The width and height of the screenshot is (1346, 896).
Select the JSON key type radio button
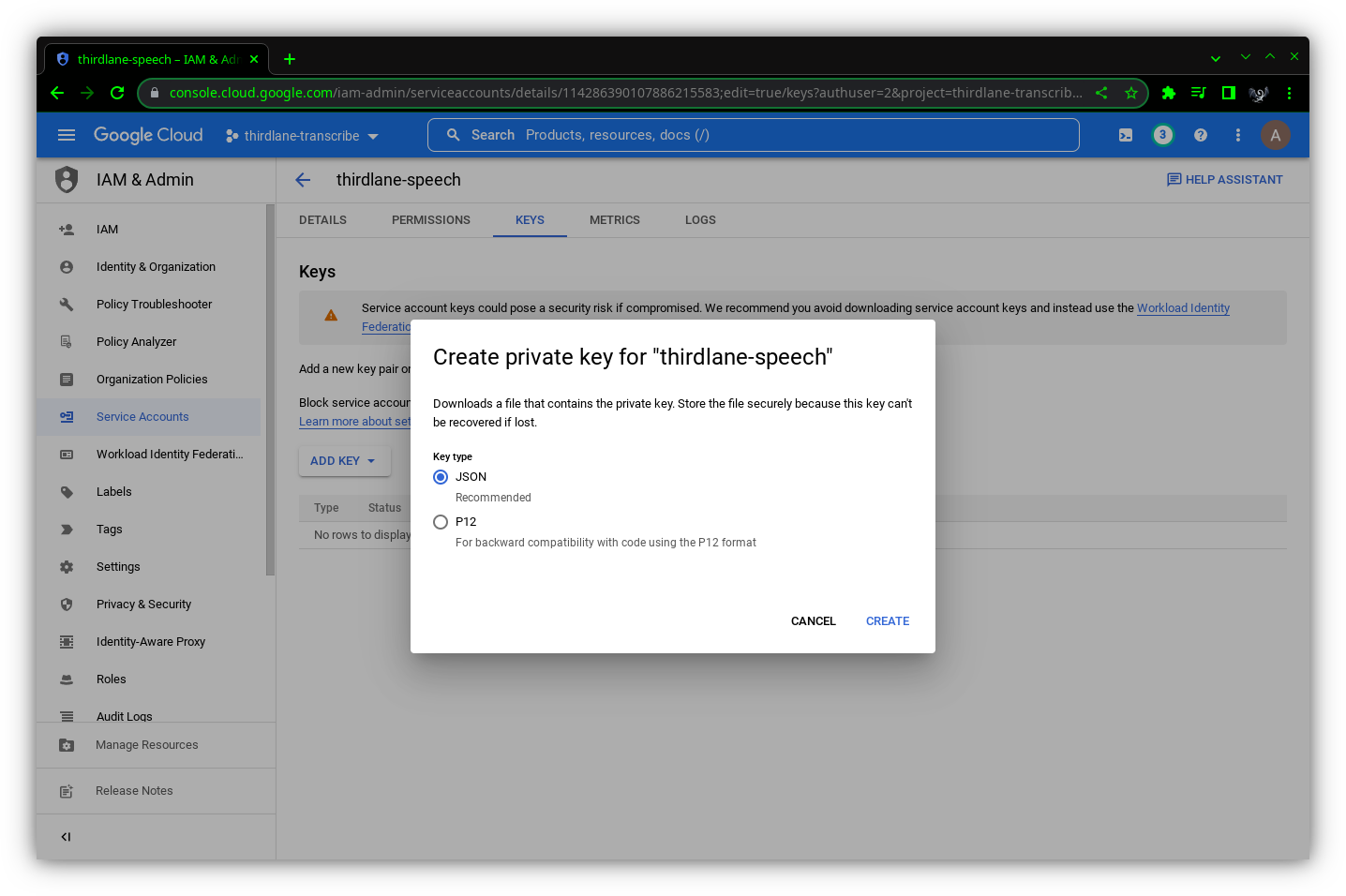[441, 477]
